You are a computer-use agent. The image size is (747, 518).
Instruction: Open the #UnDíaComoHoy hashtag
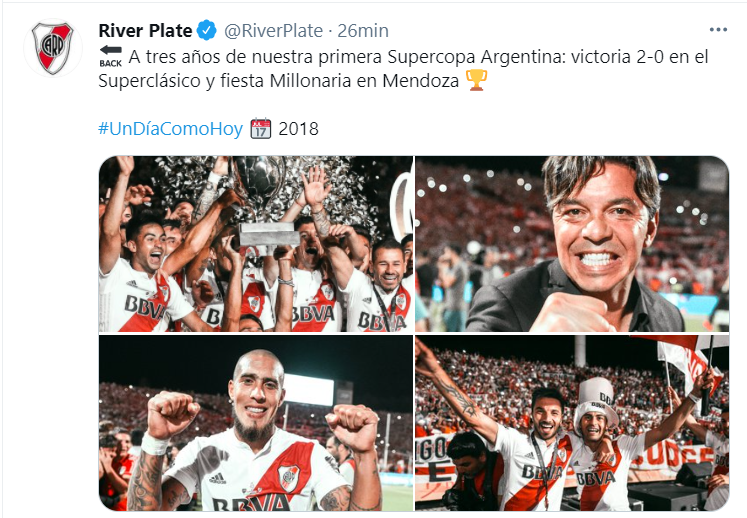coord(171,128)
